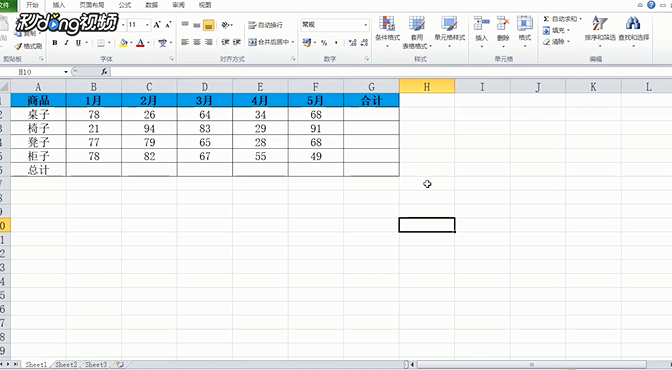Screen dimensions: 672x370
Task: Open Excel Help question mark
Action: pyautogui.click(x=651, y=5)
